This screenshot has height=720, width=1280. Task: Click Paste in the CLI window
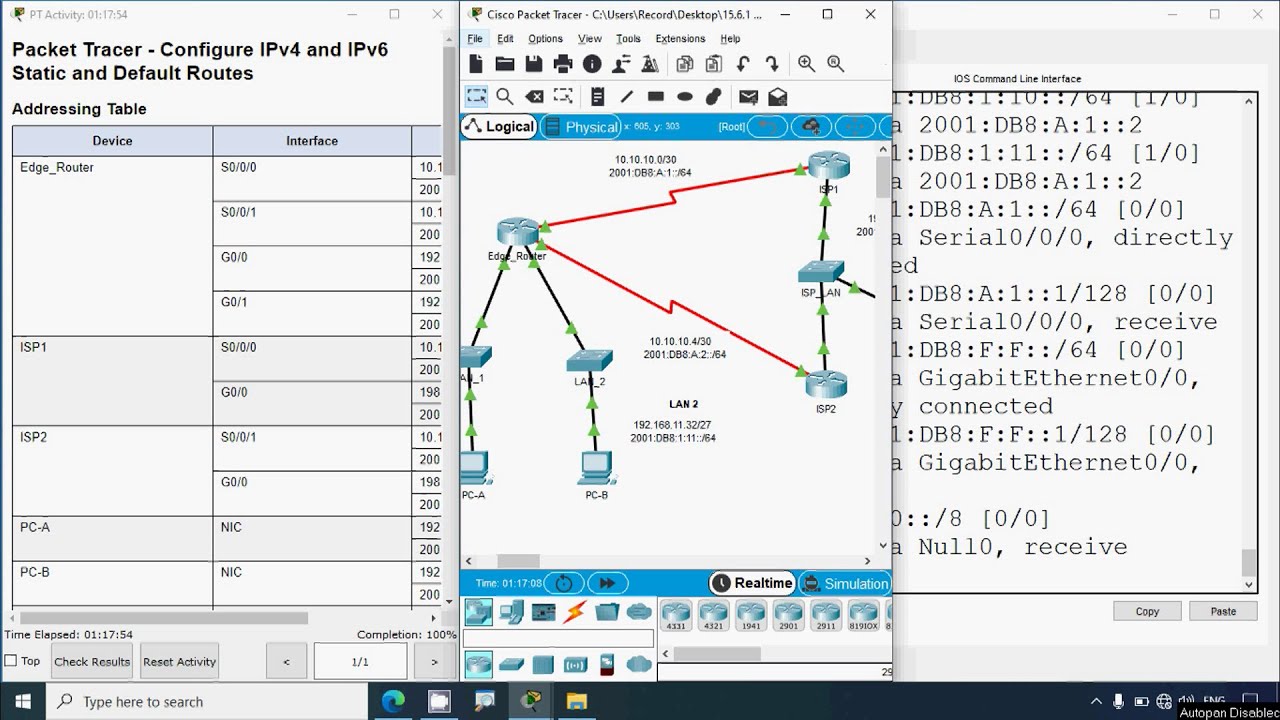(x=1223, y=611)
